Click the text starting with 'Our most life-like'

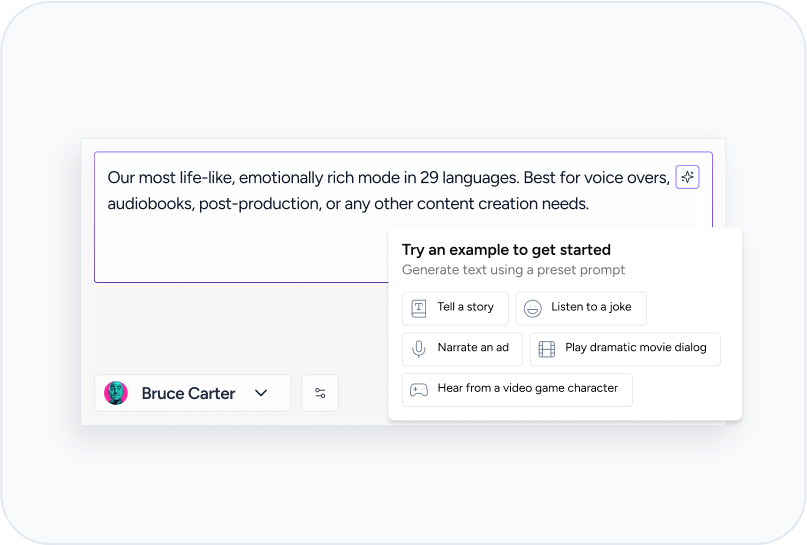(389, 190)
